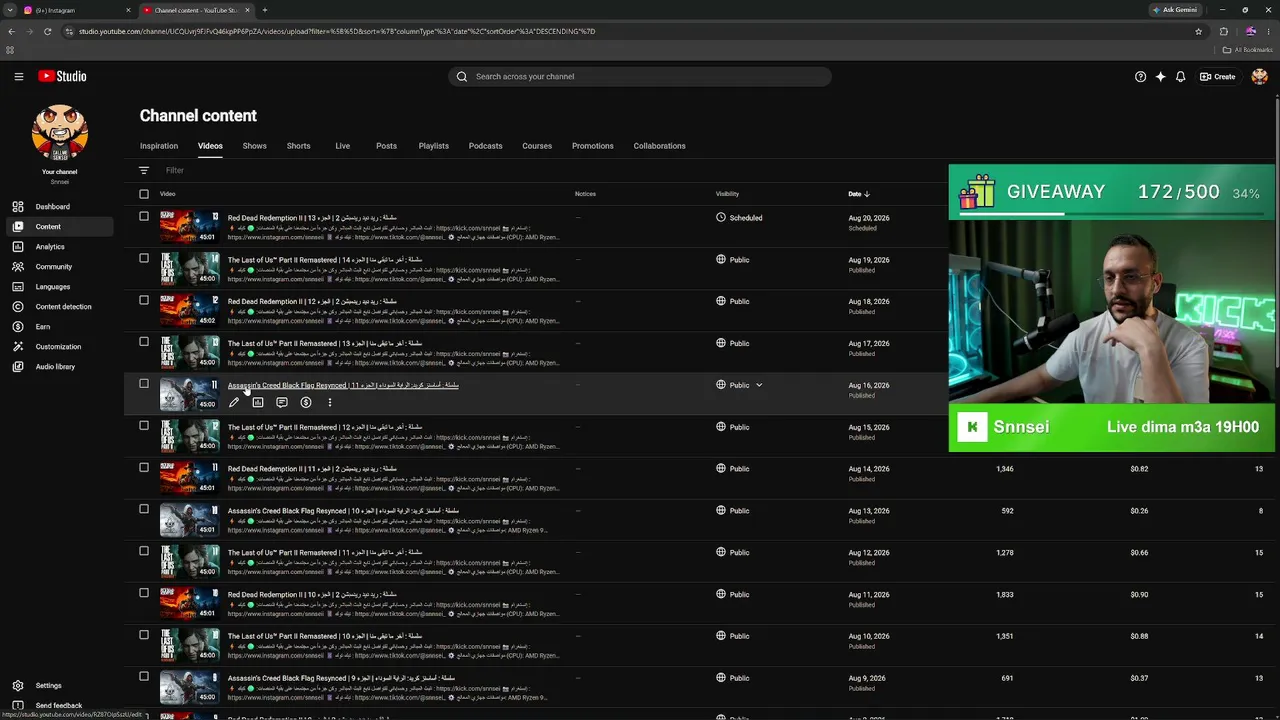Viewport: 1280px width, 720px height.
Task: Open the Shows tab
Action: [x=254, y=146]
